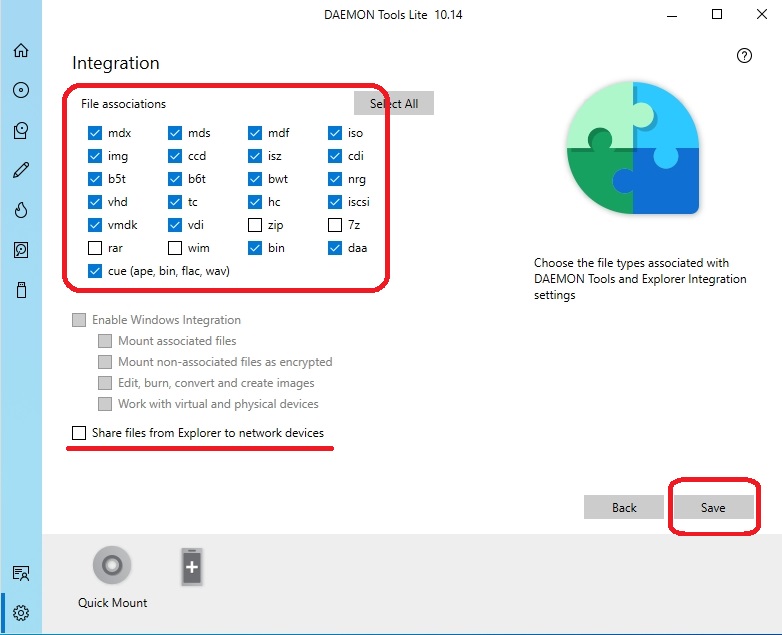
Task: Open the help question mark icon
Action: [x=744, y=55]
